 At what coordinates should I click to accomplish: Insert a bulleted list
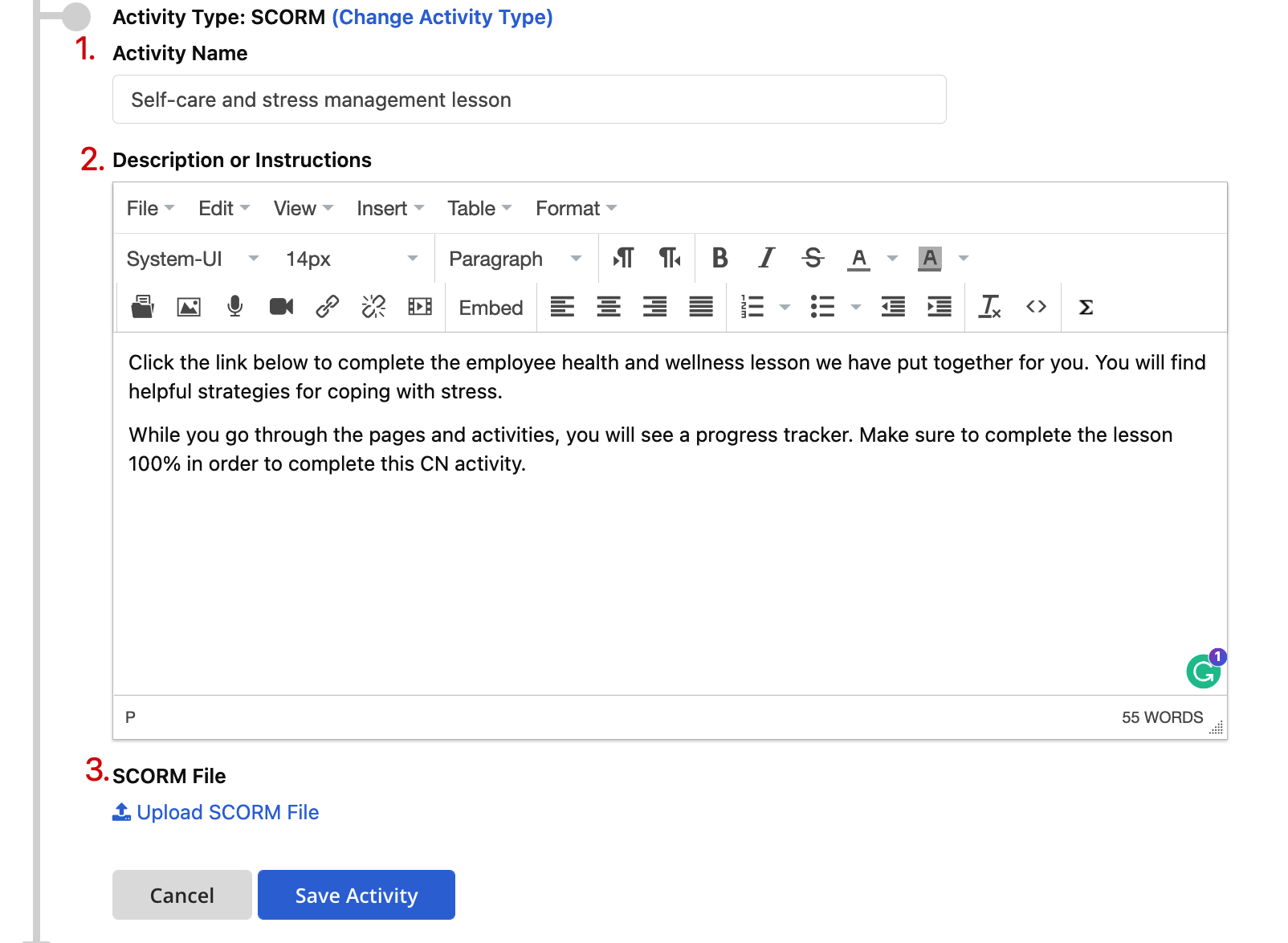tap(823, 307)
